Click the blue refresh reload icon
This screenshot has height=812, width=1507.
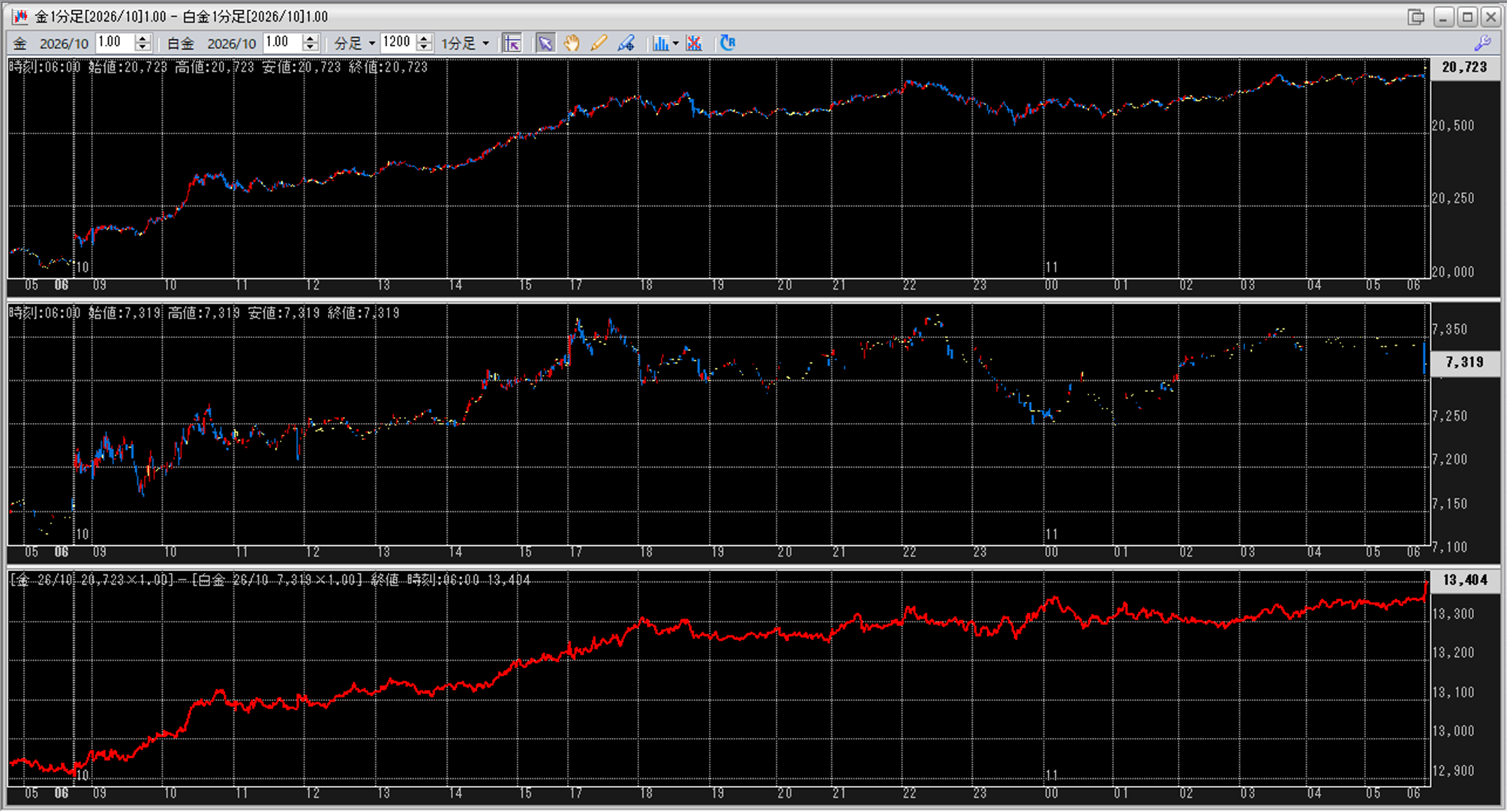pos(727,43)
